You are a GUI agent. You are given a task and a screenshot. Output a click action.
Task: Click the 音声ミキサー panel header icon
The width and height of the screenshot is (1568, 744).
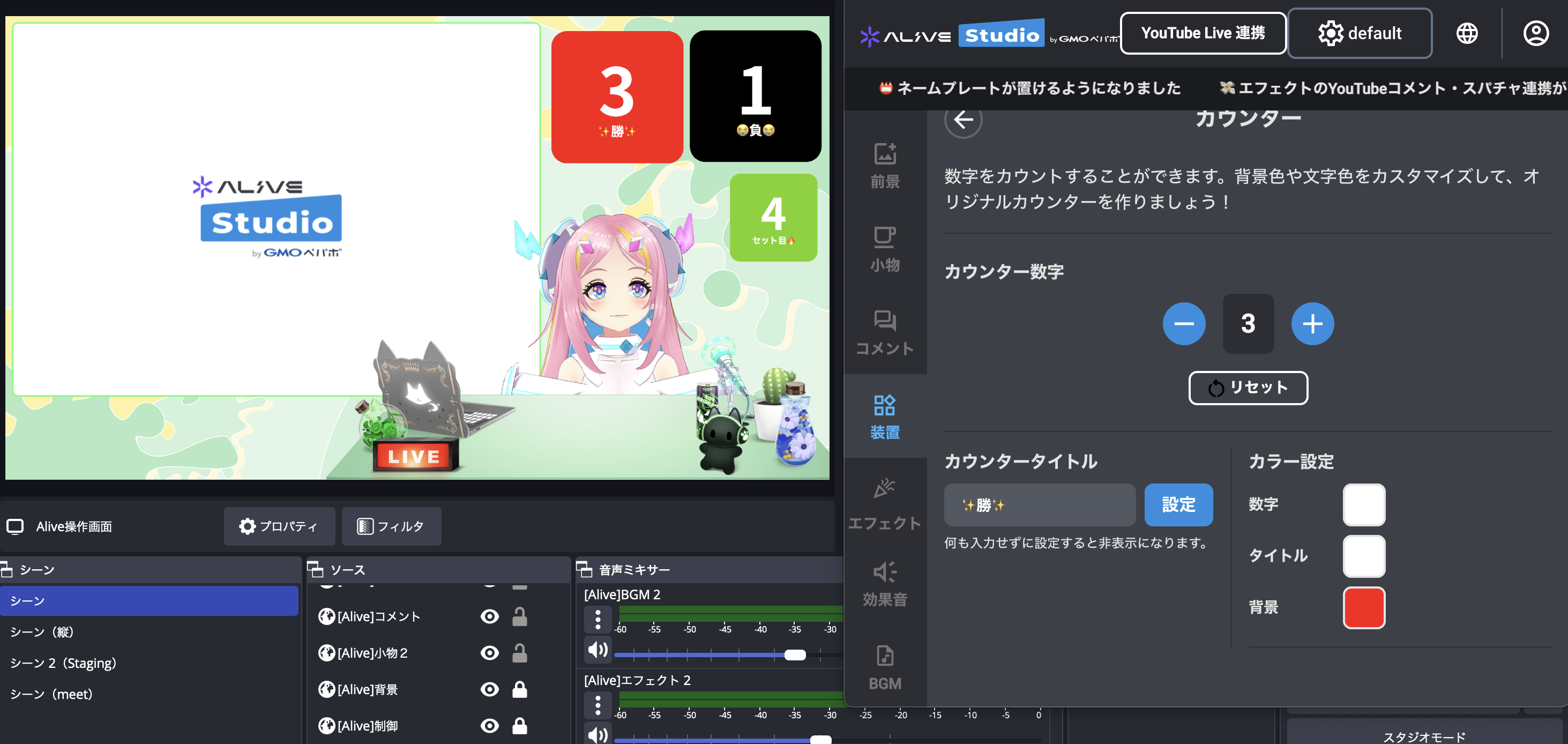point(584,569)
